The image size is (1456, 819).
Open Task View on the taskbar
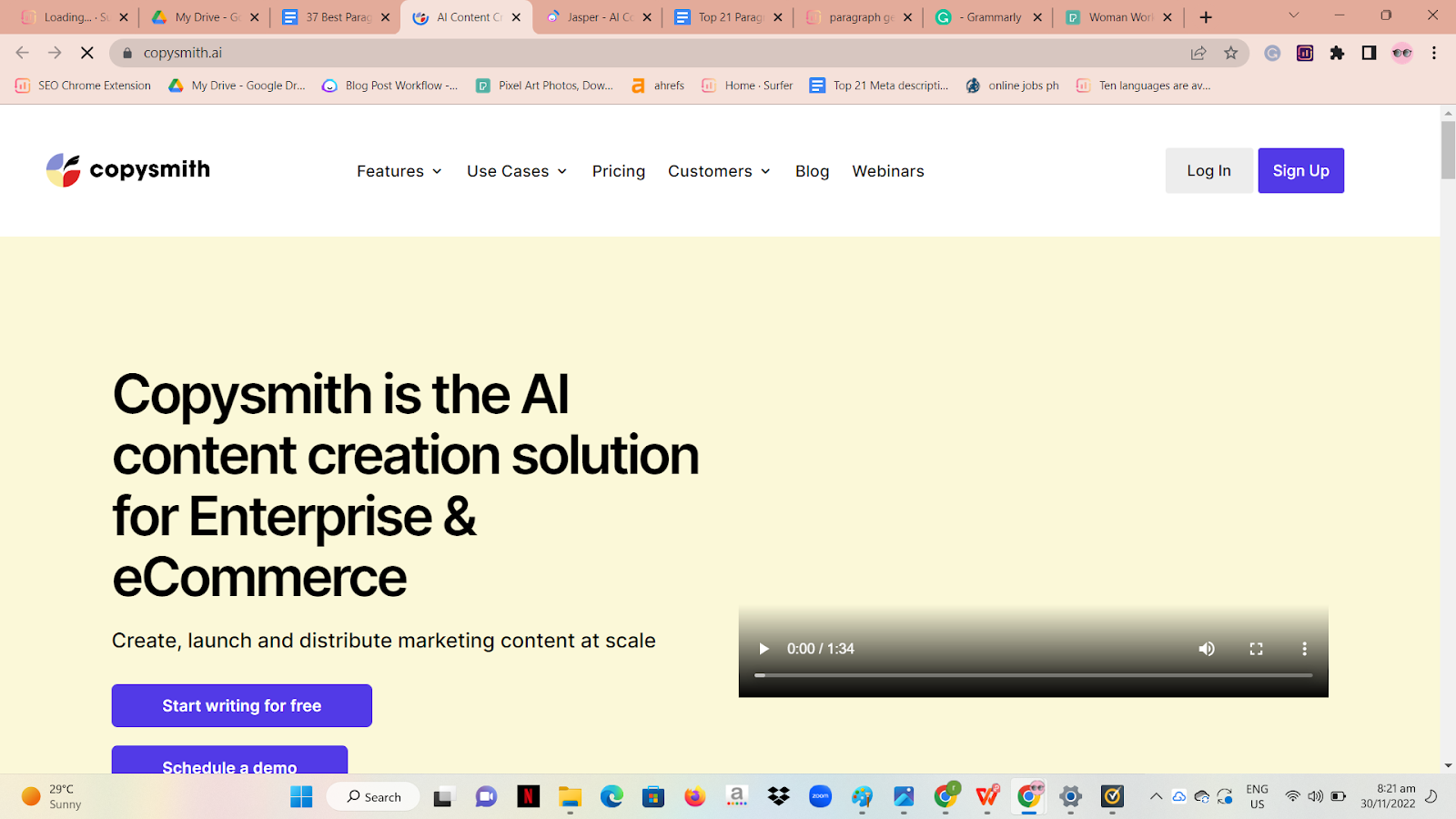tap(443, 797)
